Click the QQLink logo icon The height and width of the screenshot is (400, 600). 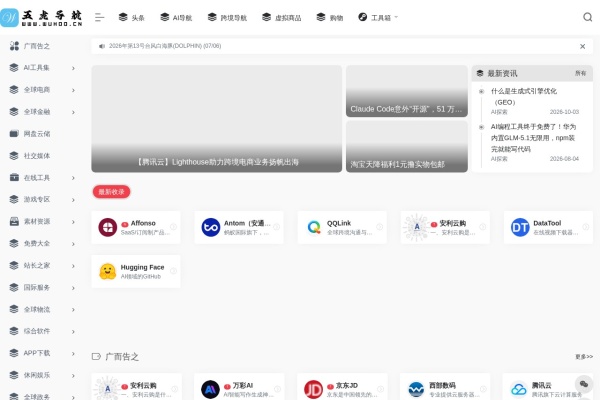(314, 227)
